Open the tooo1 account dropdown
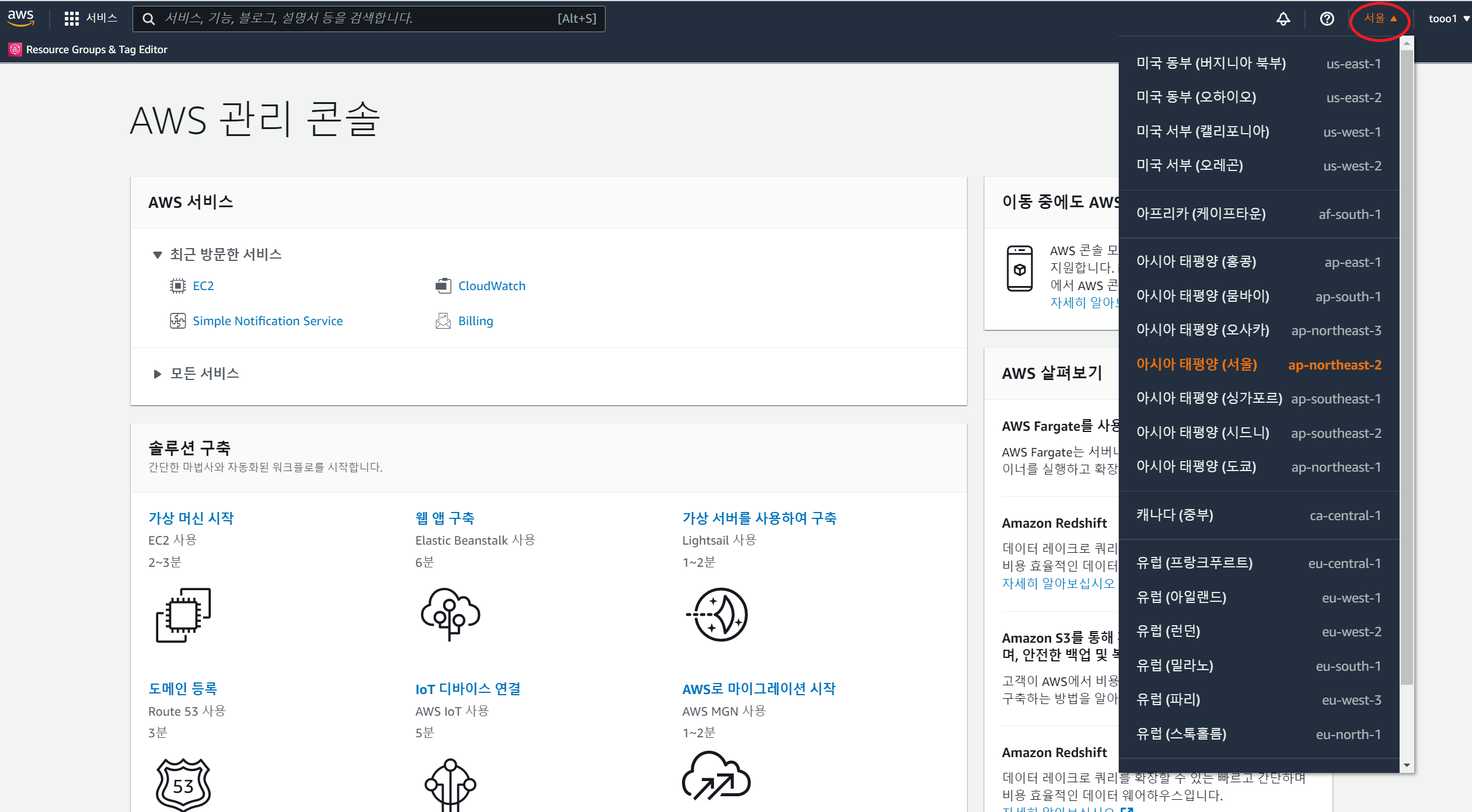The width and height of the screenshot is (1472, 812). 1448,19
